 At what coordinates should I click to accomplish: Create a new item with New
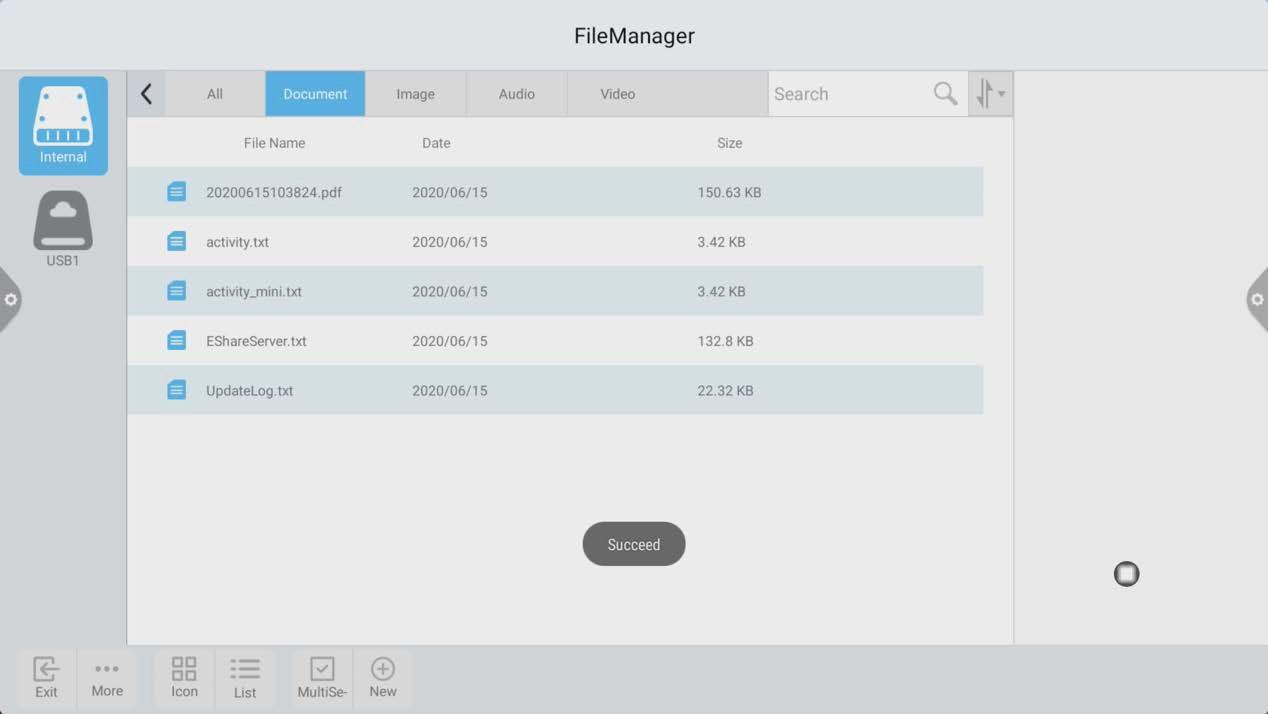383,677
